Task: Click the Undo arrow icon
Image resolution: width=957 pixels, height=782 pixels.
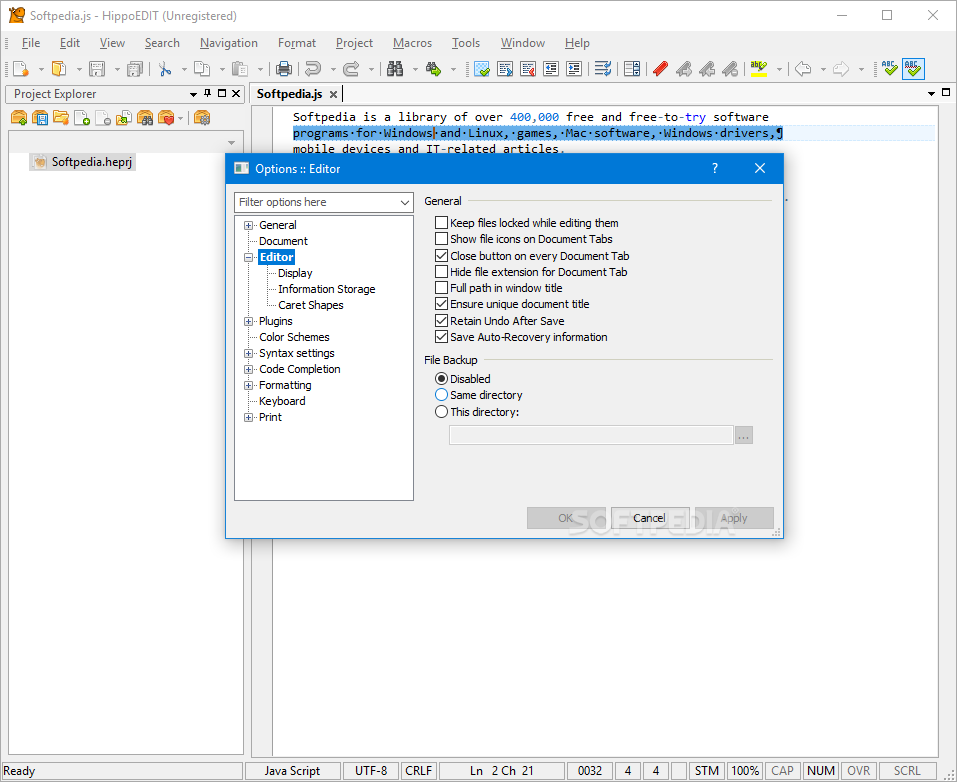Action: pos(313,68)
